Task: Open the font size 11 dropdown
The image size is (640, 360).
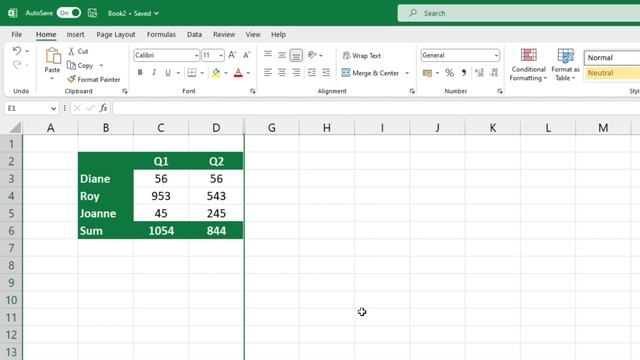Action: click(221, 55)
